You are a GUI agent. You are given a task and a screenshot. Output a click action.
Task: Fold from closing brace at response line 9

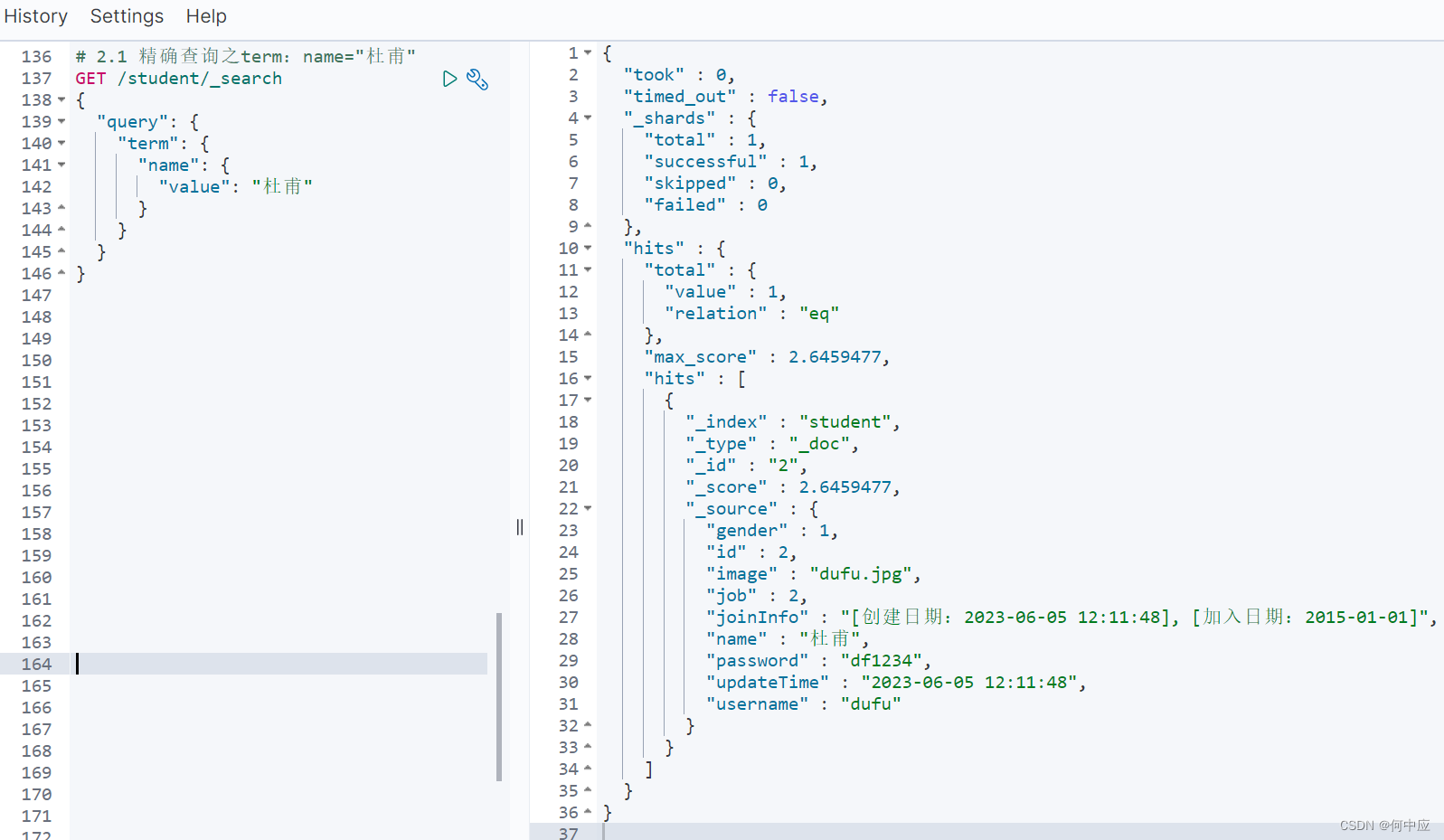[x=588, y=227]
